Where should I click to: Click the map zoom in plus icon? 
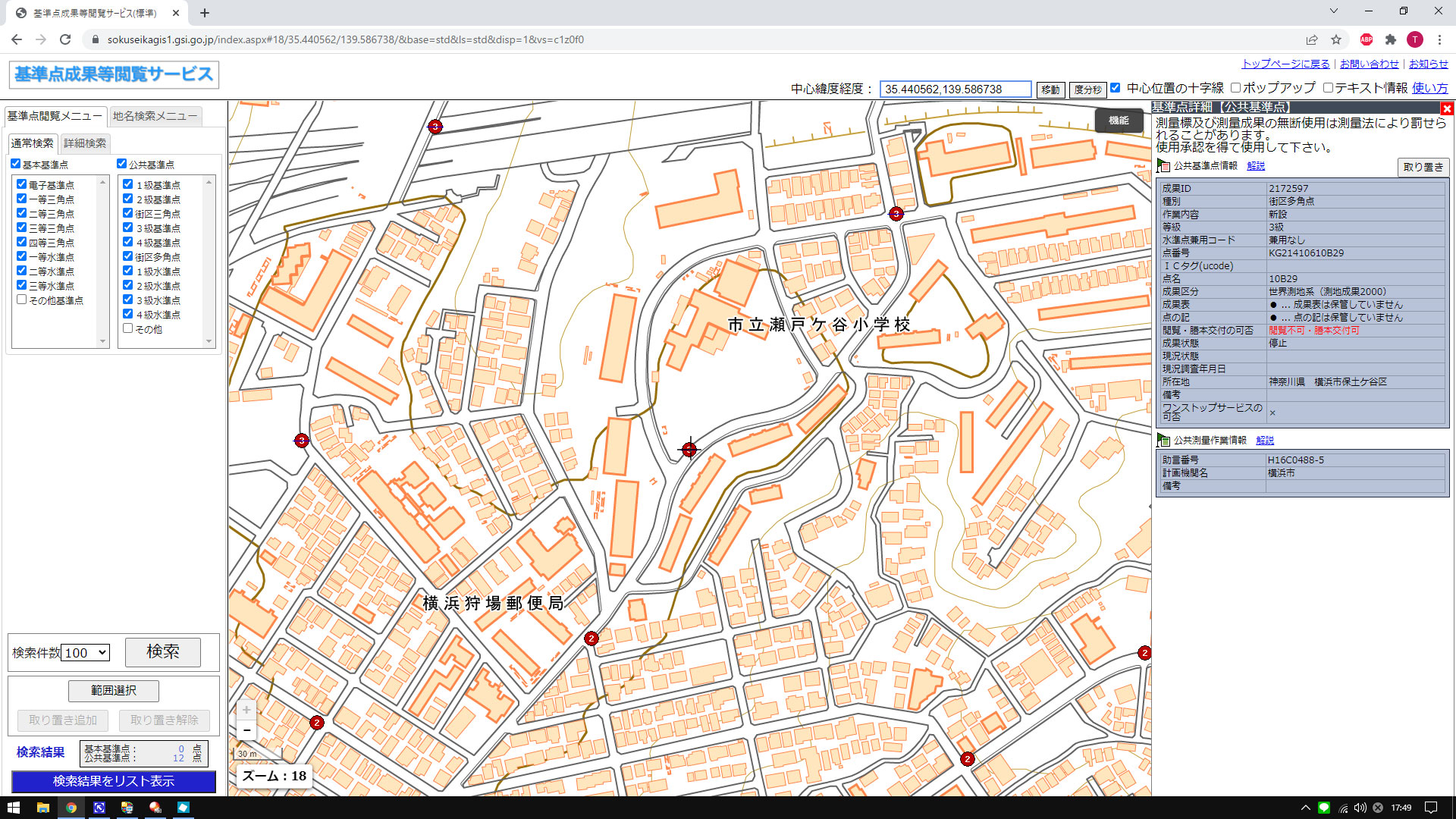tap(246, 710)
